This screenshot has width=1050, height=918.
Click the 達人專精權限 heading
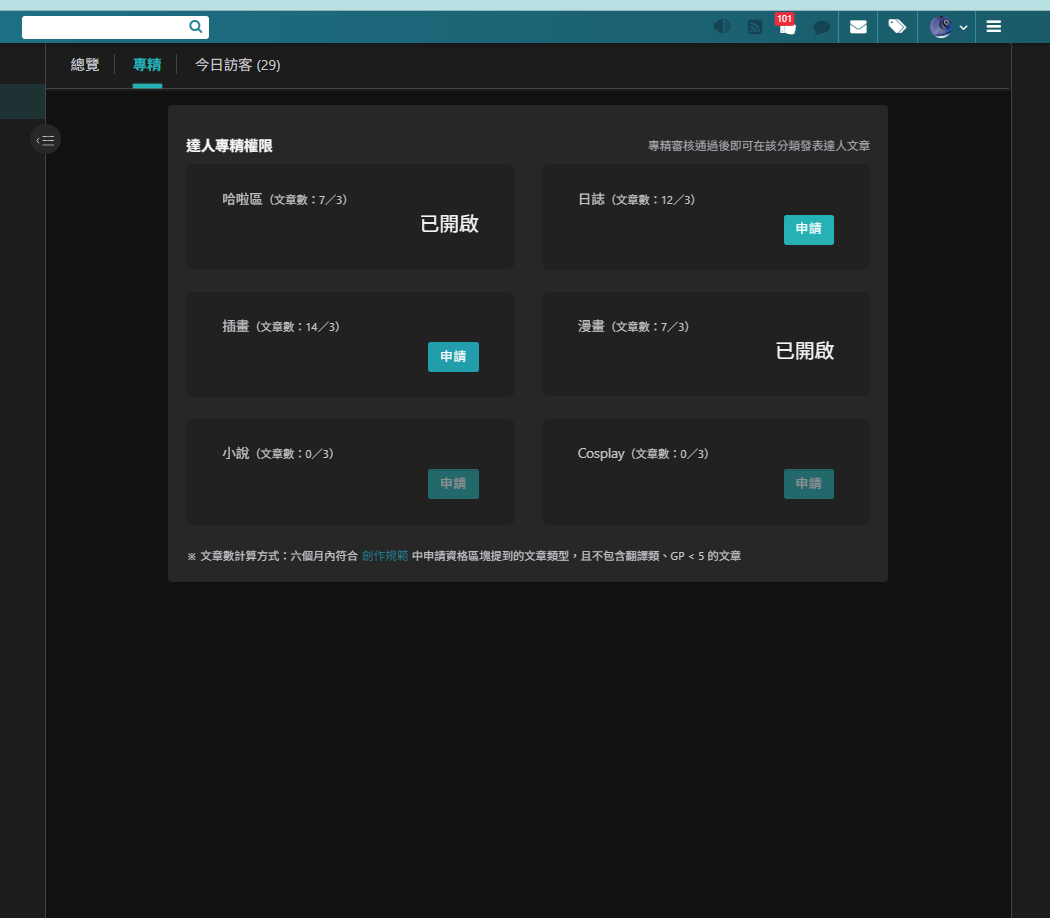229,146
